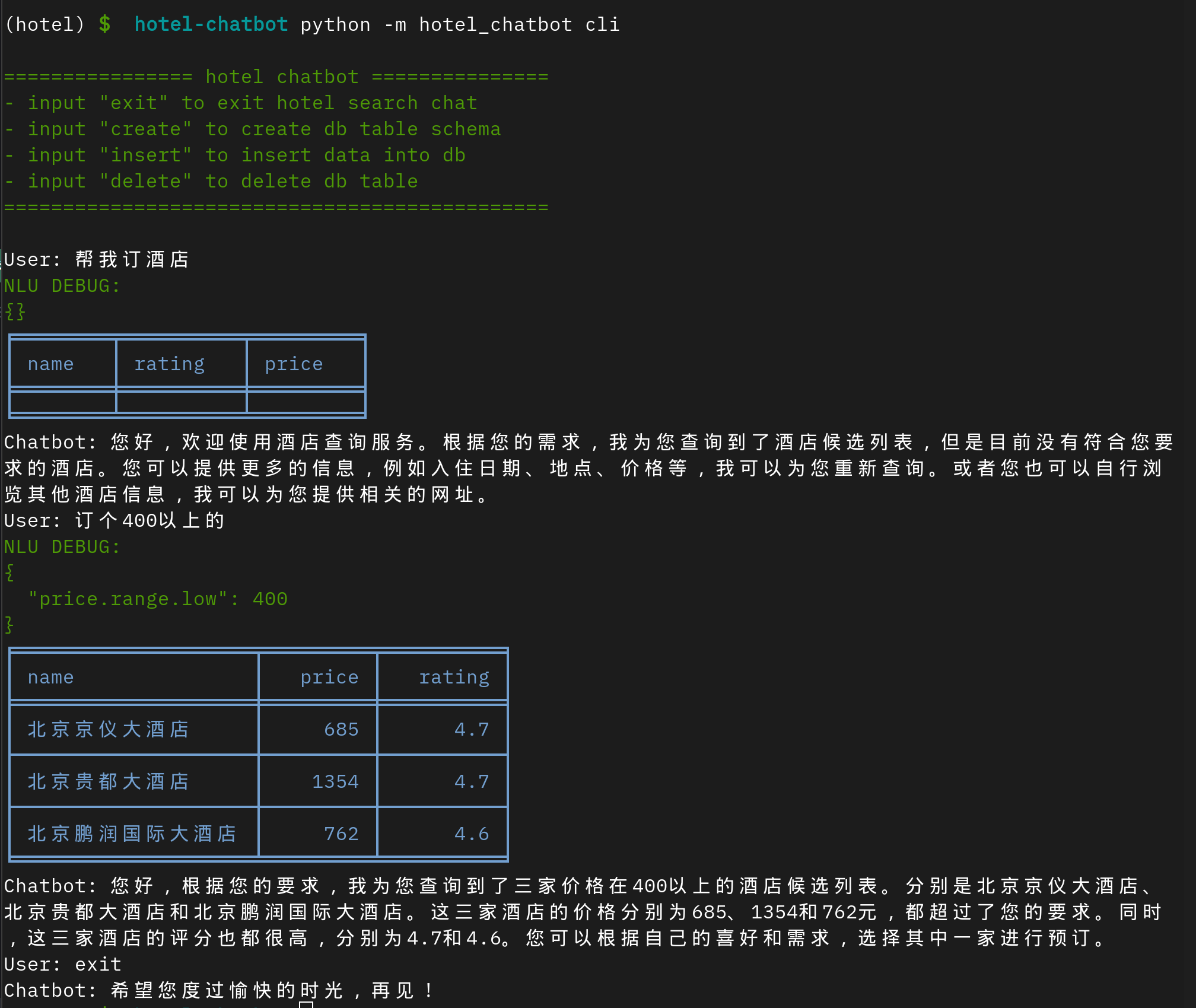
Task: Click the empty braces NLU debug output
Action: tap(15, 311)
